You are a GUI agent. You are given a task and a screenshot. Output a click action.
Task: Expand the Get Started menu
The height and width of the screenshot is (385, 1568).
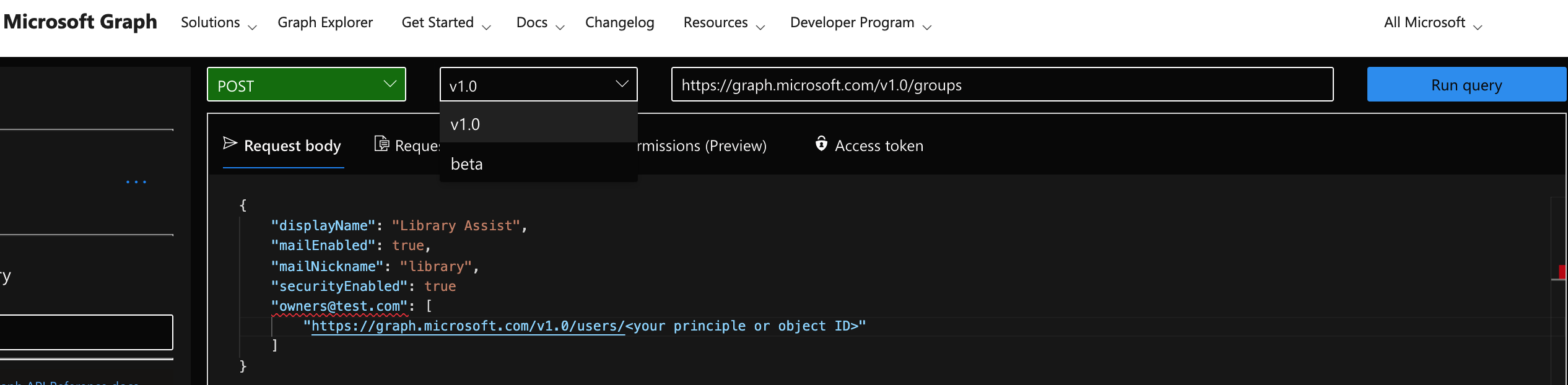[445, 23]
